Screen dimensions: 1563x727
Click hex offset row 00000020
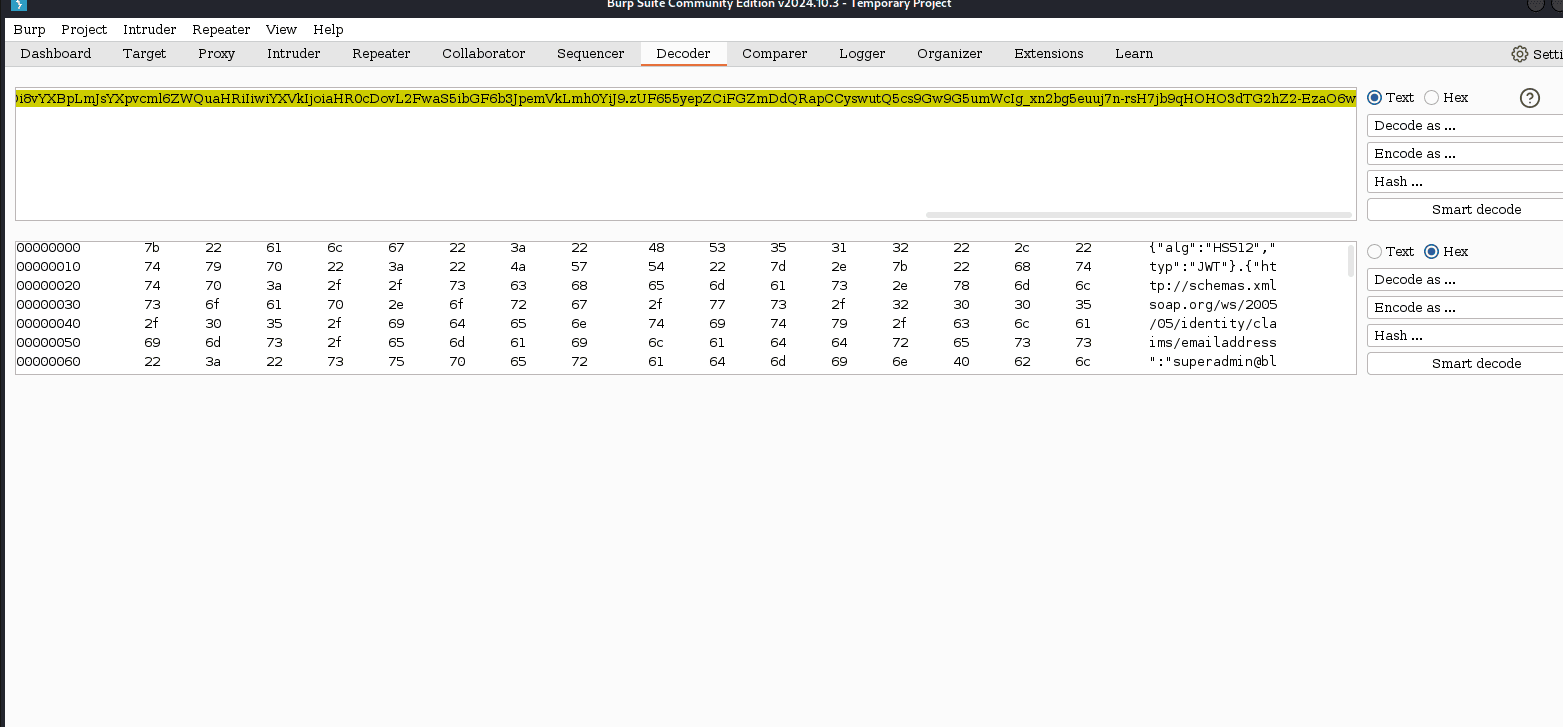[x=49, y=286]
